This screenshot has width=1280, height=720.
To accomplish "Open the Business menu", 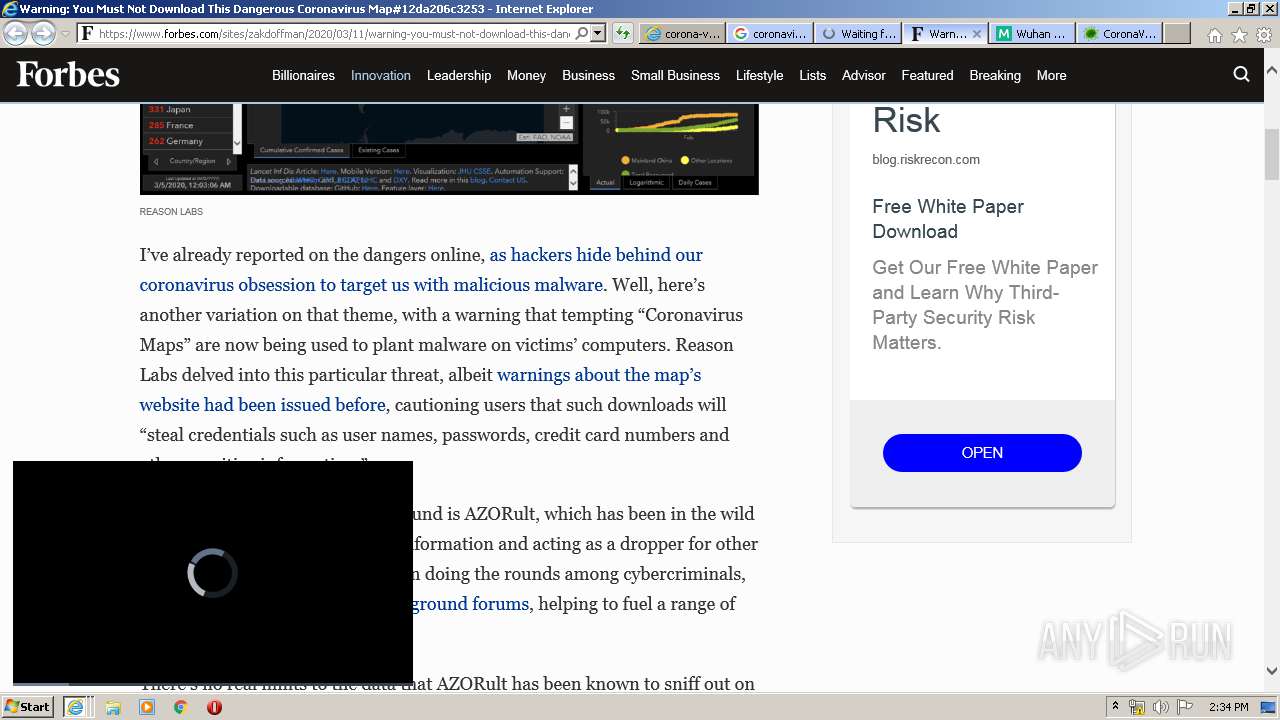I will (588, 75).
